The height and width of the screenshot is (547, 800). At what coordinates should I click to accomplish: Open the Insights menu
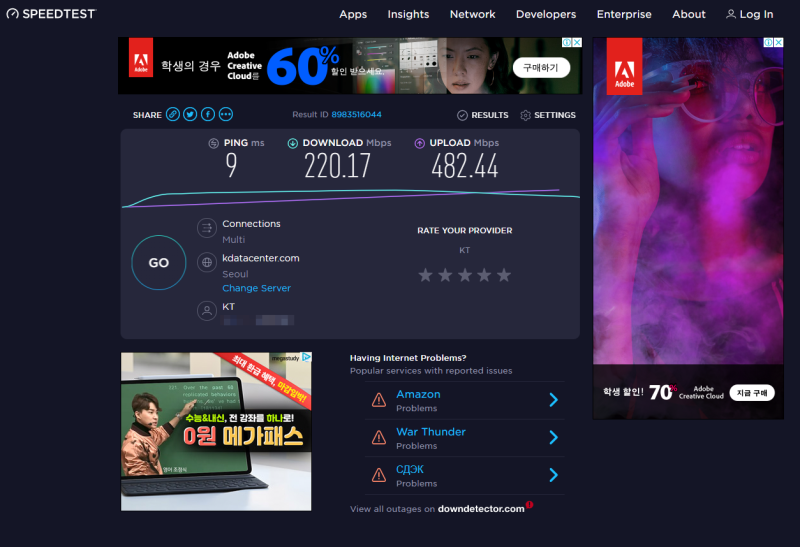408,14
